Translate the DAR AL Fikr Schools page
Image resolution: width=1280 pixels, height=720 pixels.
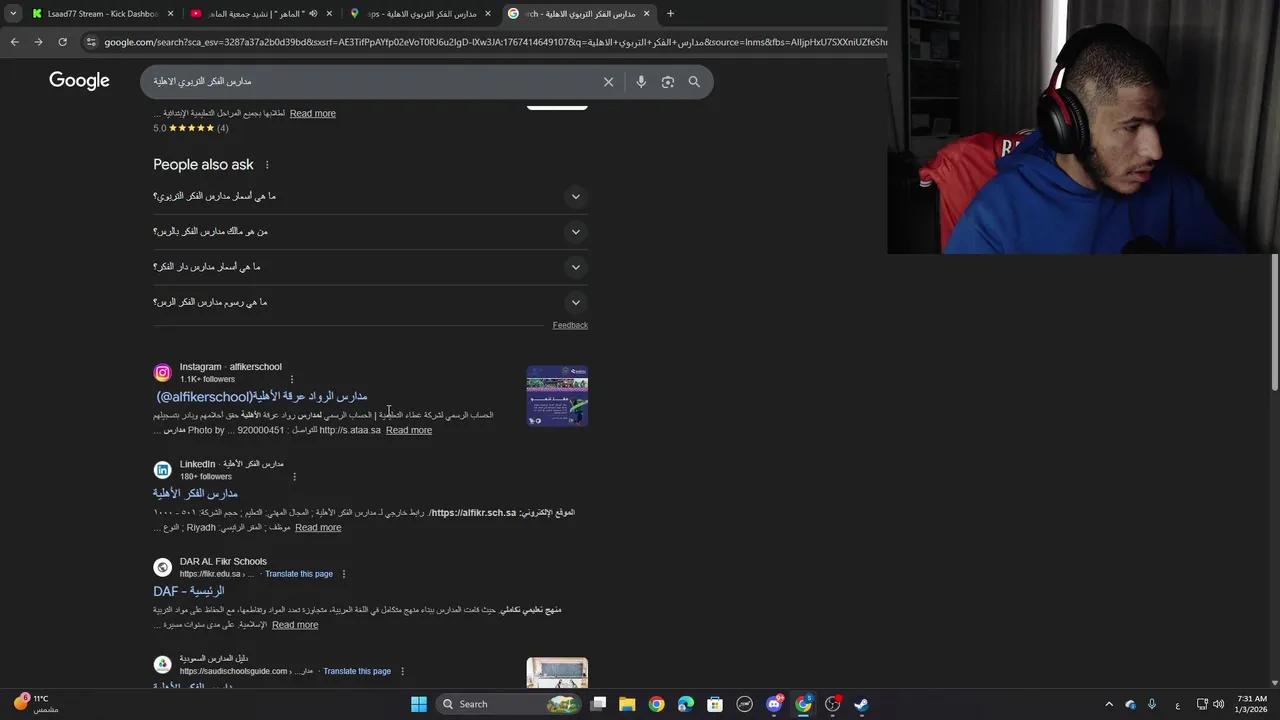click(x=299, y=574)
